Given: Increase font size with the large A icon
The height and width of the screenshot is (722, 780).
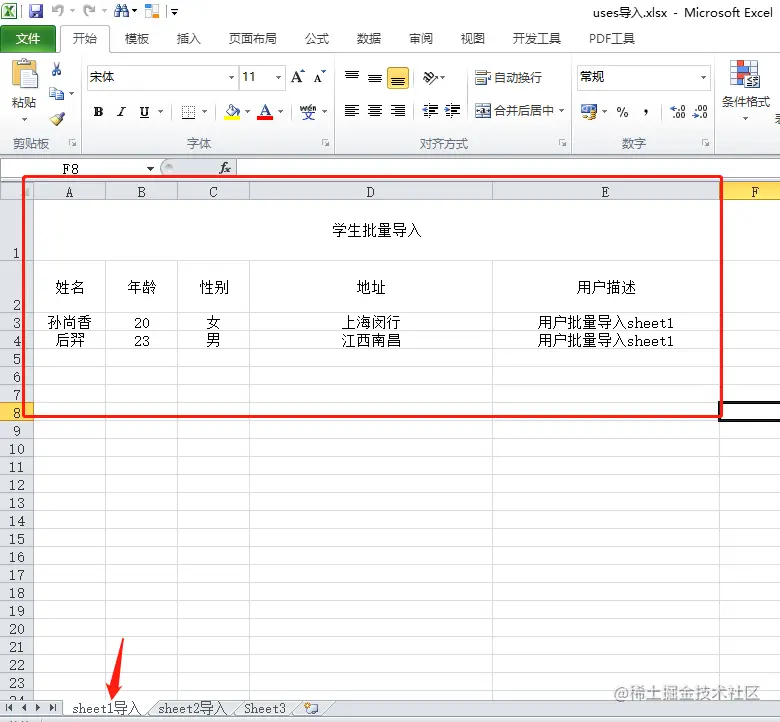Looking at the screenshot, I should 297,77.
